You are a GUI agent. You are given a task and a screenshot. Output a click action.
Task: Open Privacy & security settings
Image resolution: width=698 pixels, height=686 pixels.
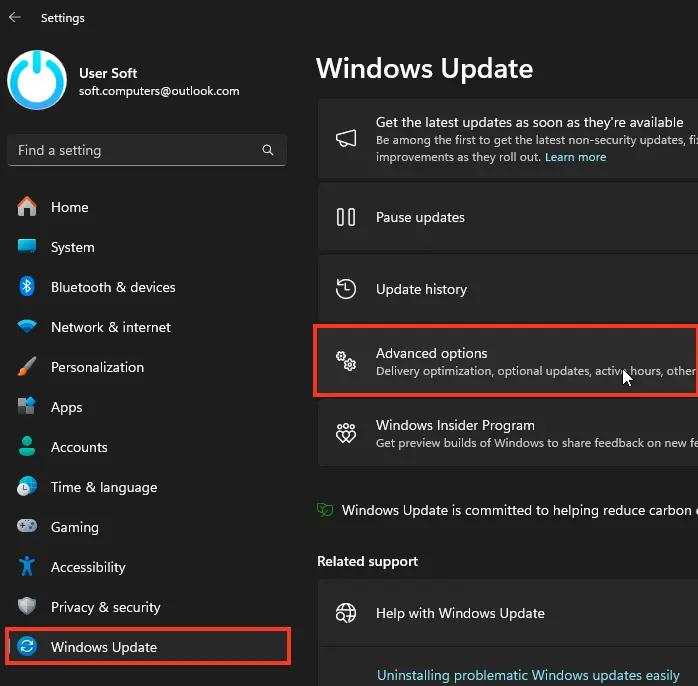click(105, 607)
